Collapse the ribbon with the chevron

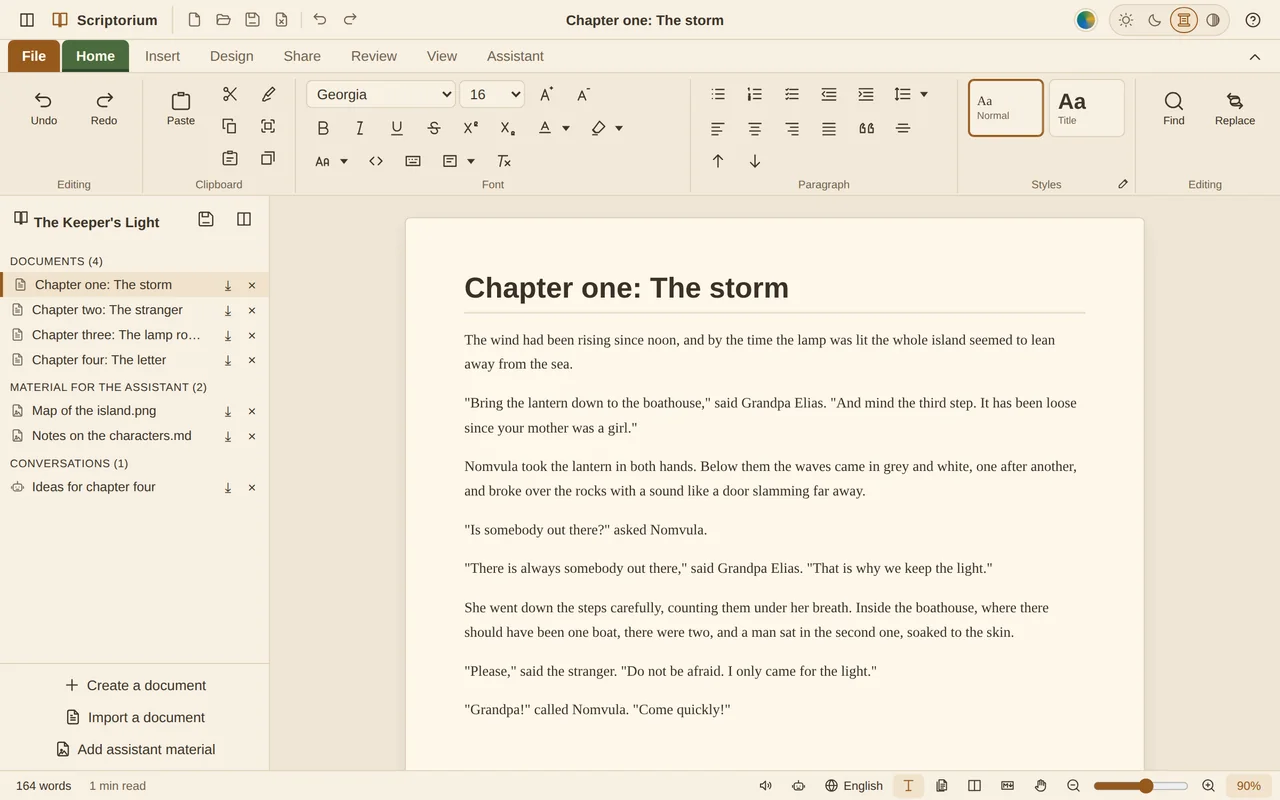(1255, 57)
